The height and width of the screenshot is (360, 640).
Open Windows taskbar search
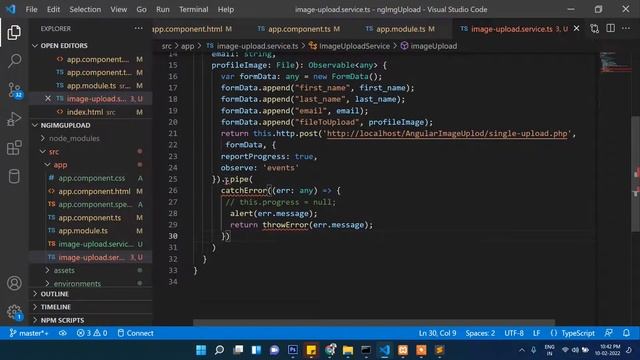(219, 350)
